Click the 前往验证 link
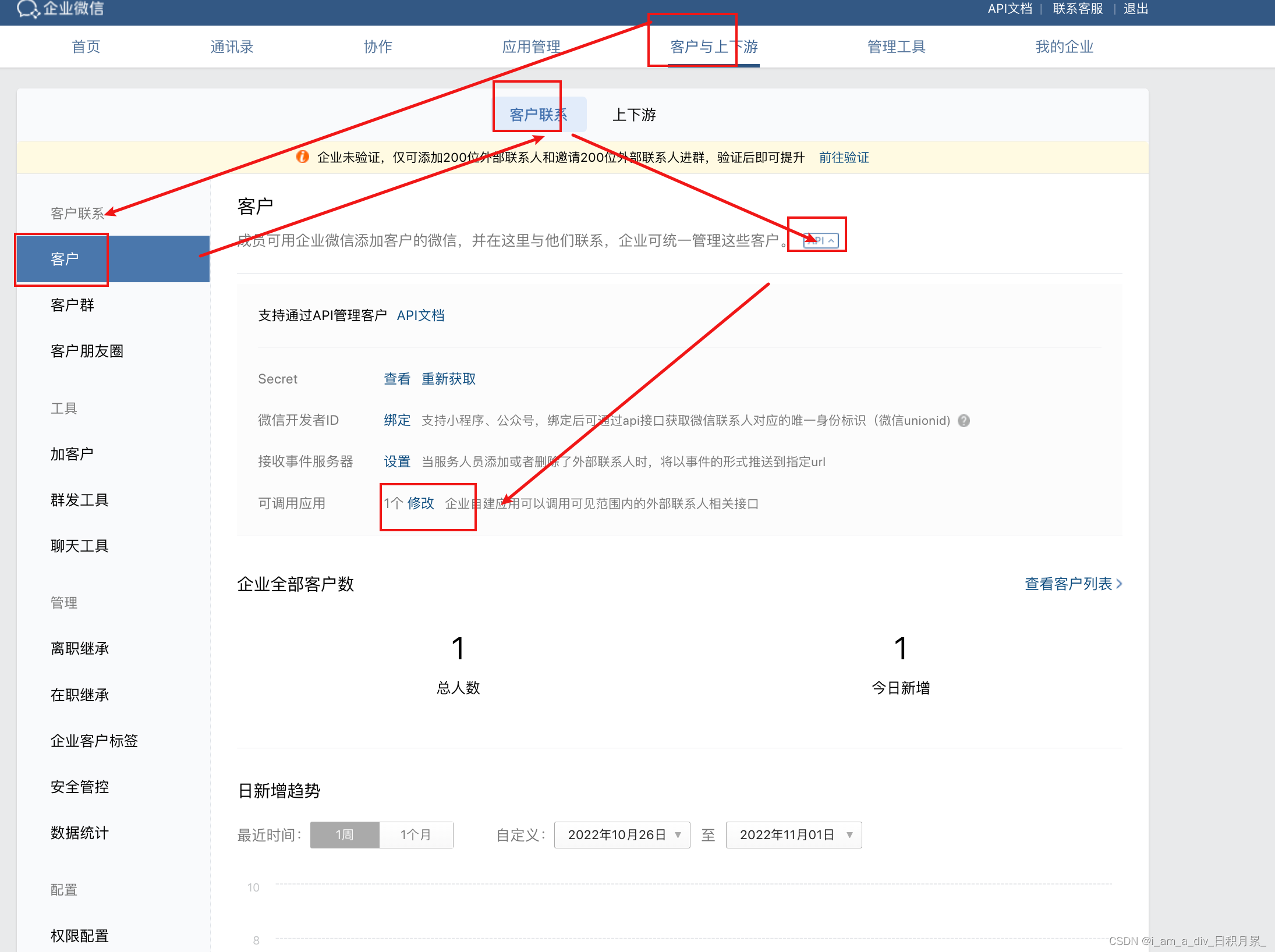 (x=844, y=157)
